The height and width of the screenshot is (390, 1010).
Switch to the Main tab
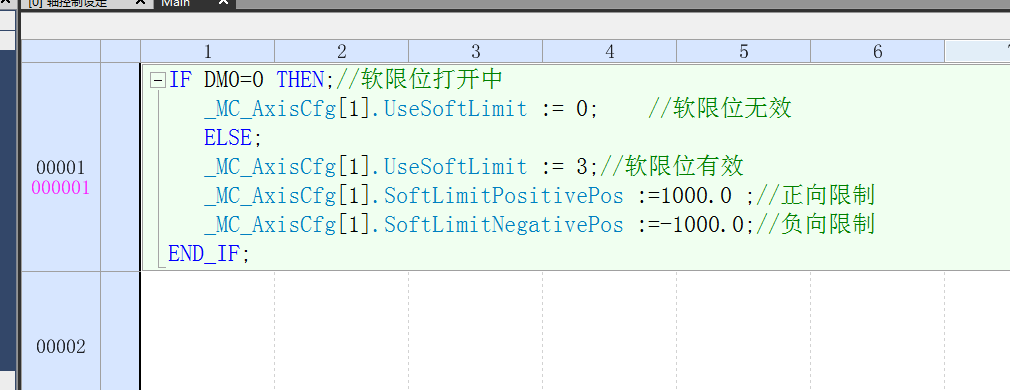[175, 3]
